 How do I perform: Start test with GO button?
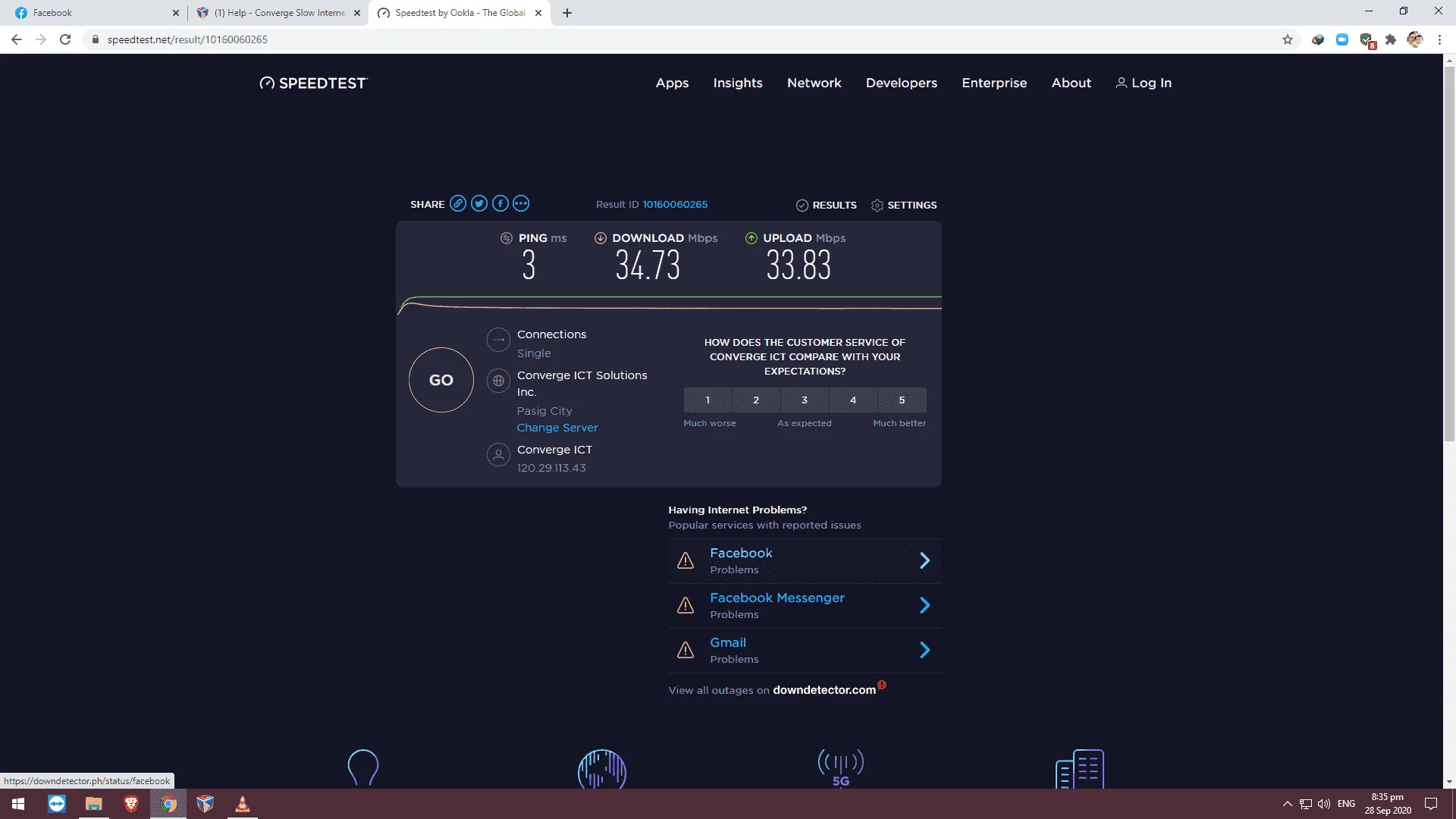click(441, 380)
